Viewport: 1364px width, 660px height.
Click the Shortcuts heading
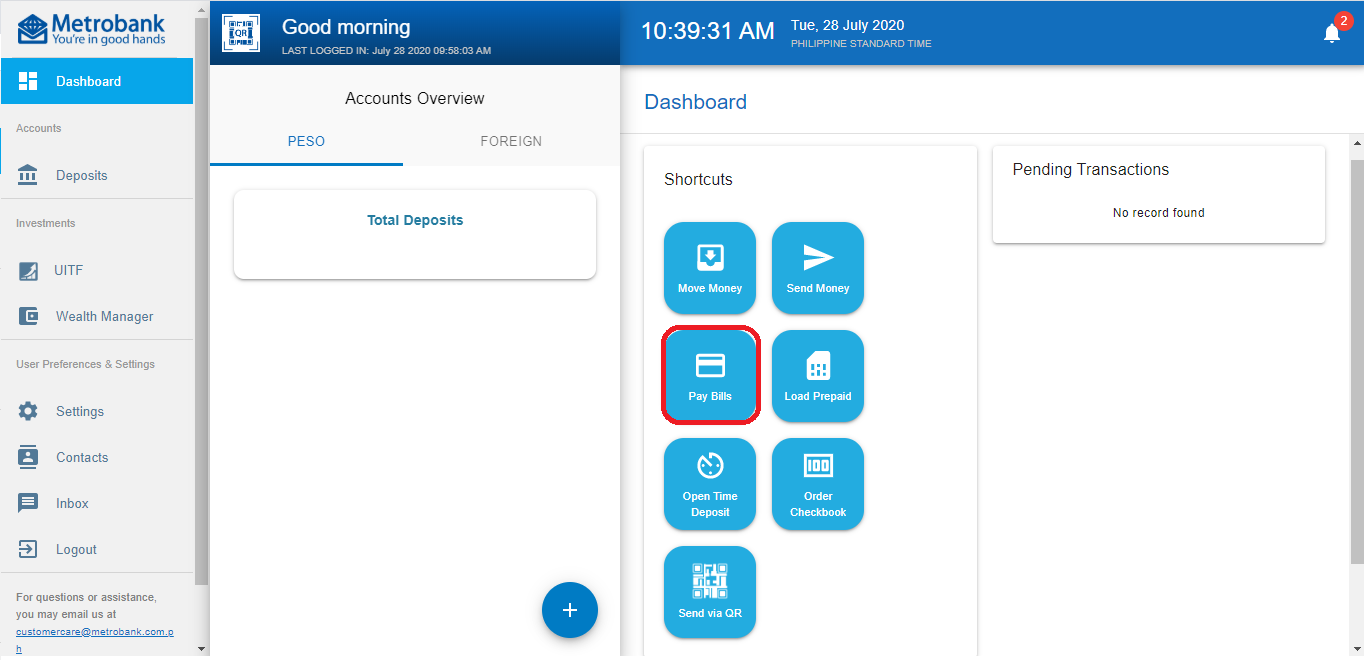pyautogui.click(x=698, y=179)
